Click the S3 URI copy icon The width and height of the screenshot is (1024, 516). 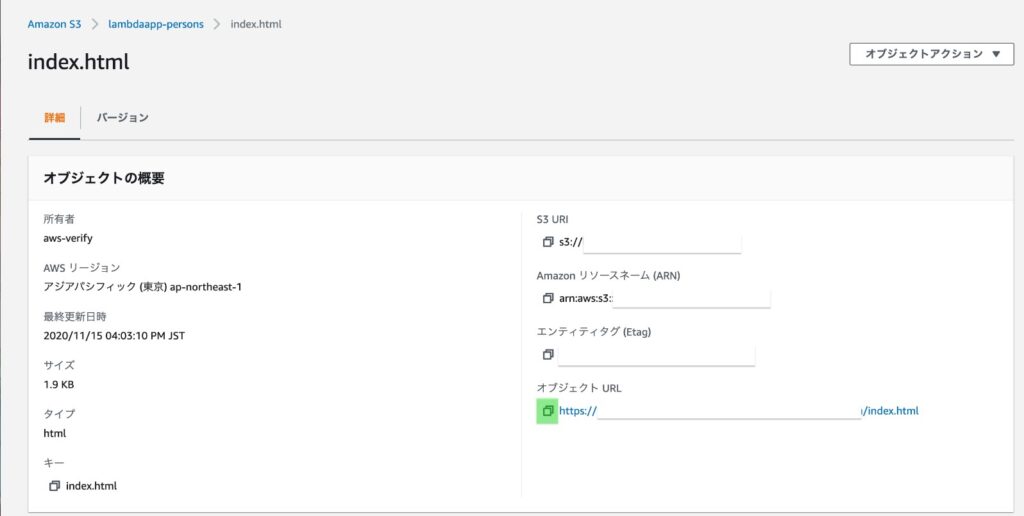547,242
